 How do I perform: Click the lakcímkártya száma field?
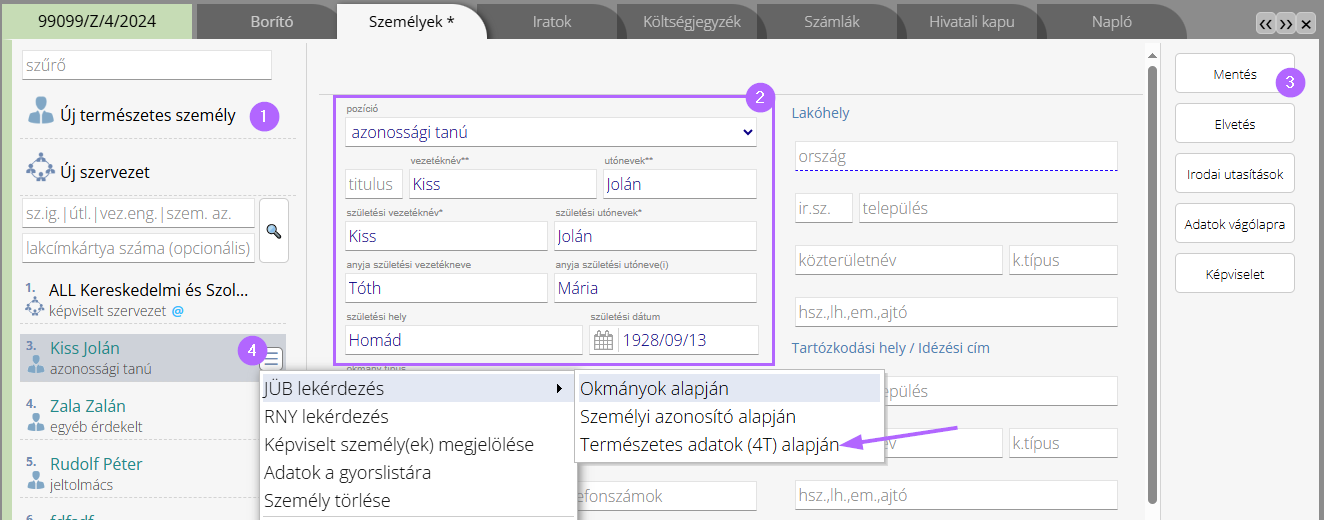[x=138, y=248]
